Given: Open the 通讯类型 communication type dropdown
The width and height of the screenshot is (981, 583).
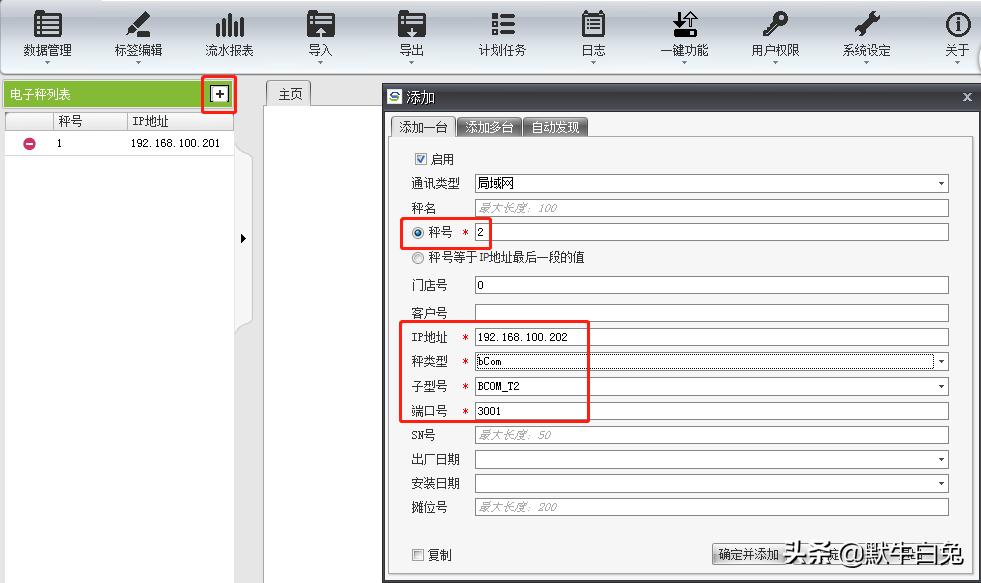Looking at the screenshot, I should click(x=941, y=183).
